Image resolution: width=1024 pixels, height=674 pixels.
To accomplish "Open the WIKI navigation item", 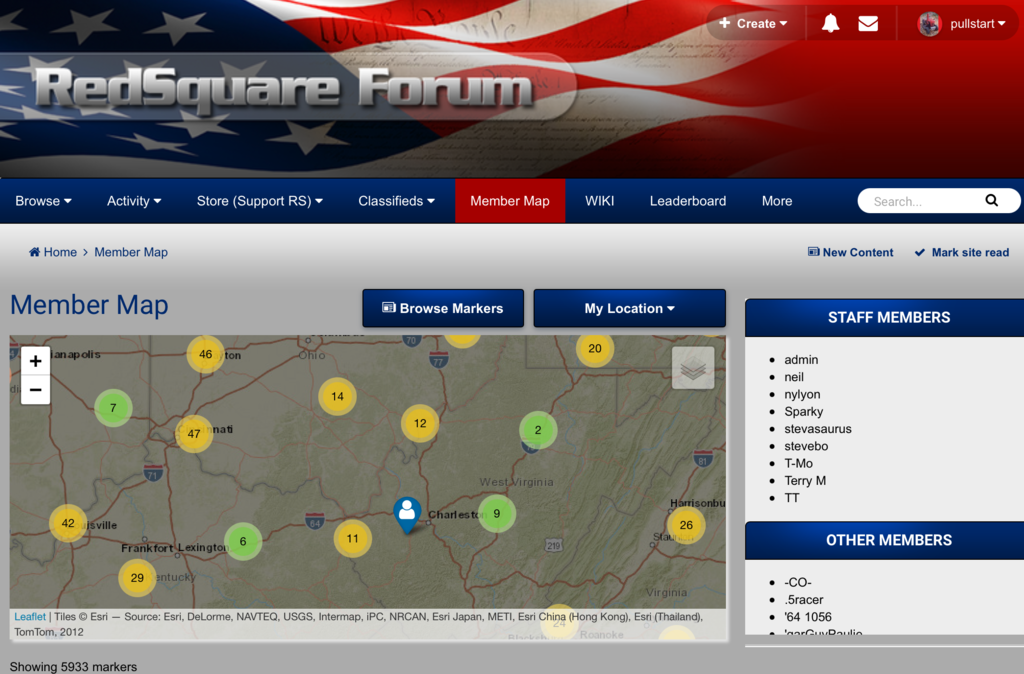I will point(599,201).
